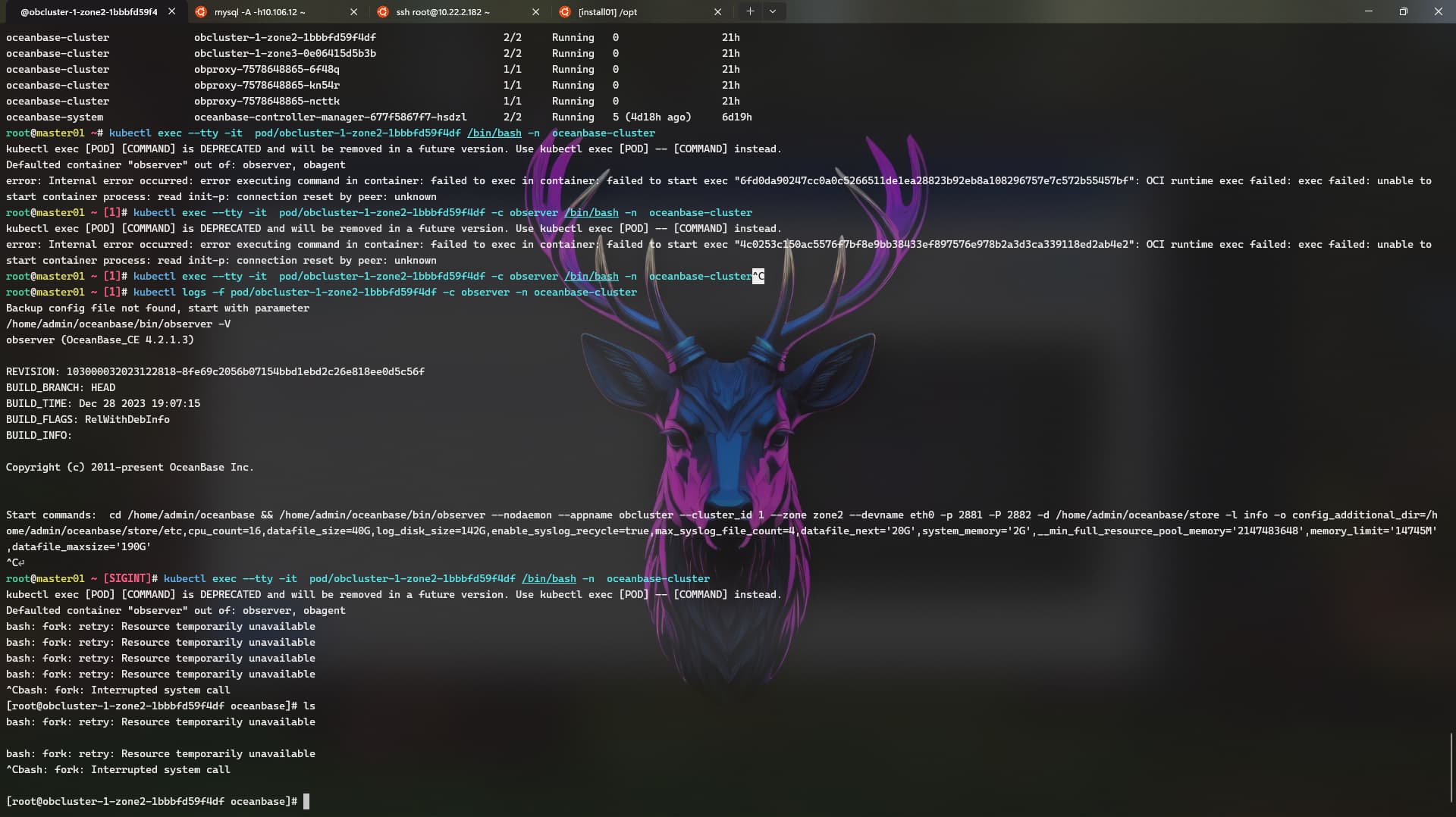Screen dimensions: 1456x817
Task: Click the /bin/bash link after [SIGINT] prompt
Action: [549, 578]
